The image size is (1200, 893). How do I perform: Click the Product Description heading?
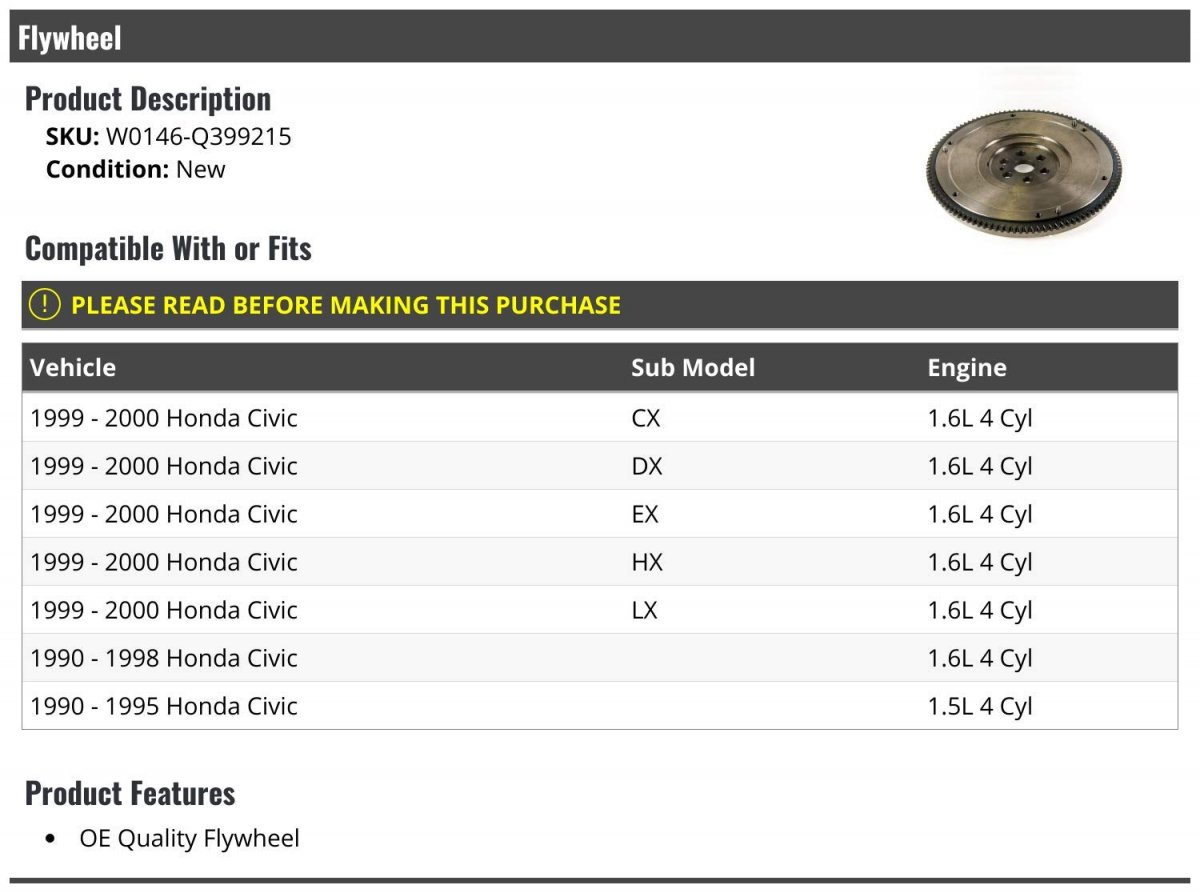point(148,98)
